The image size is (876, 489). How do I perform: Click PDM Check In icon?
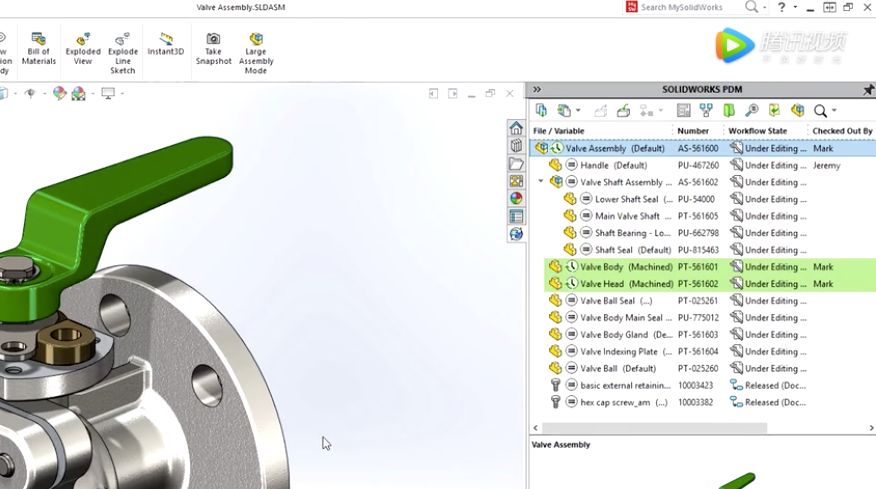pyautogui.click(x=623, y=111)
